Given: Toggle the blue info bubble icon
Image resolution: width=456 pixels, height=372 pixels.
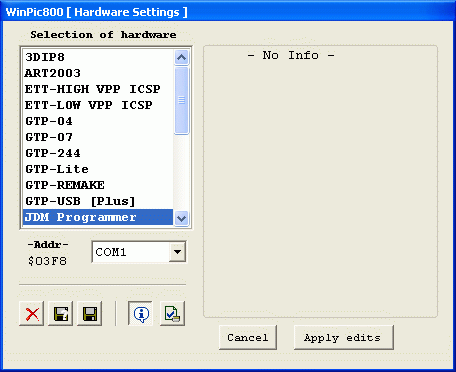Looking at the screenshot, I should click(140, 313).
